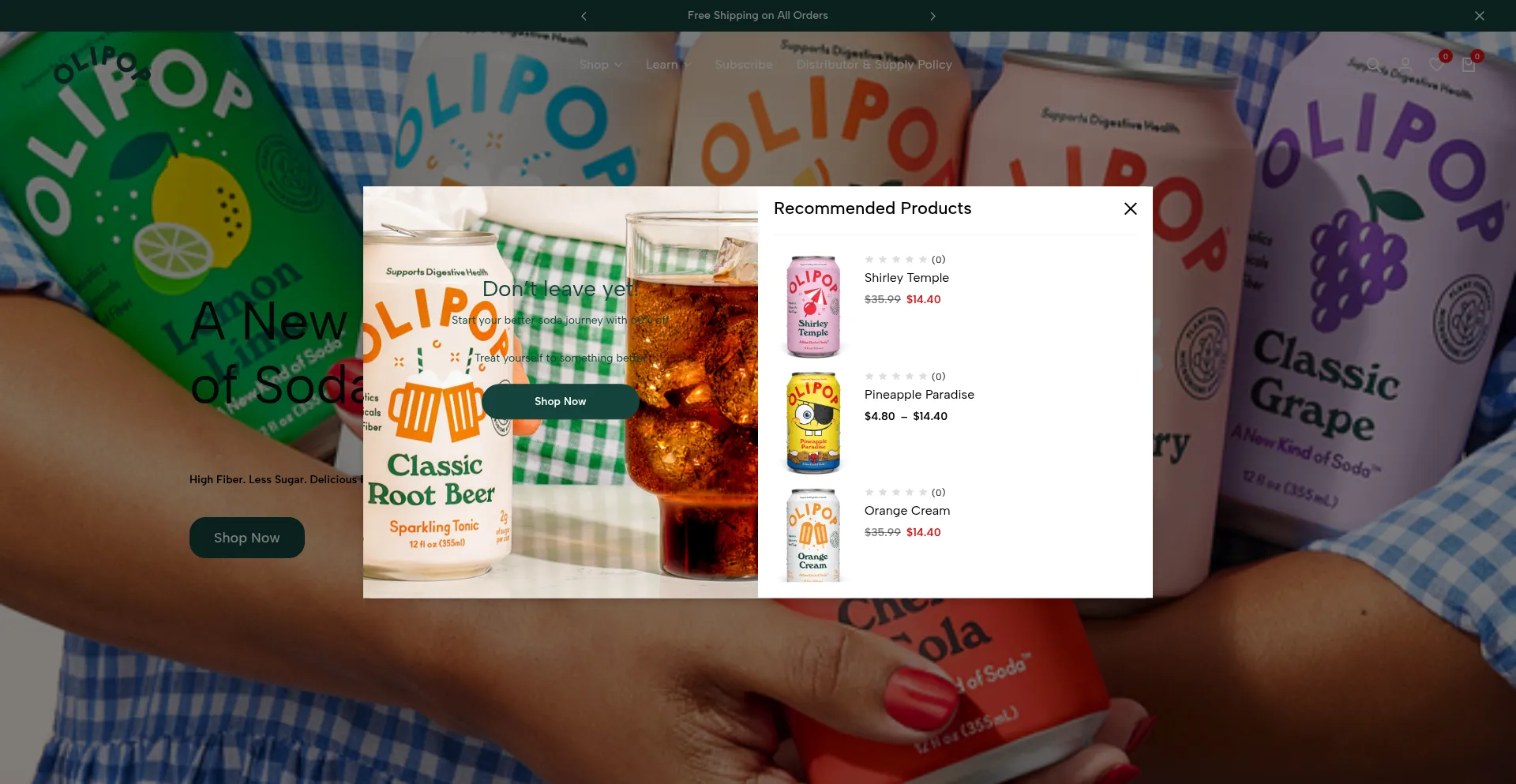
Task: Click Orange Cream crossed-out price $35.99
Action: (x=883, y=532)
